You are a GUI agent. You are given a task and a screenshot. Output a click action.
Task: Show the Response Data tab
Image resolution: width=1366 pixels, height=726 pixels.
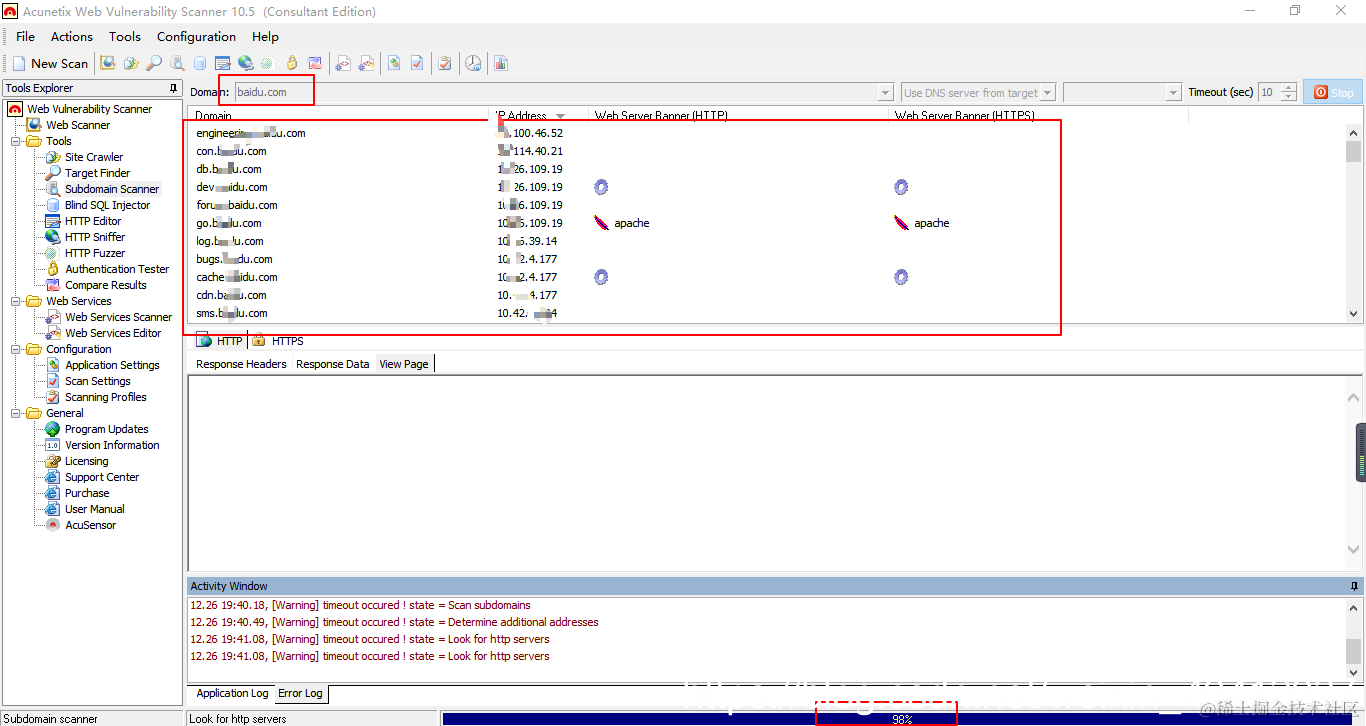tap(333, 364)
